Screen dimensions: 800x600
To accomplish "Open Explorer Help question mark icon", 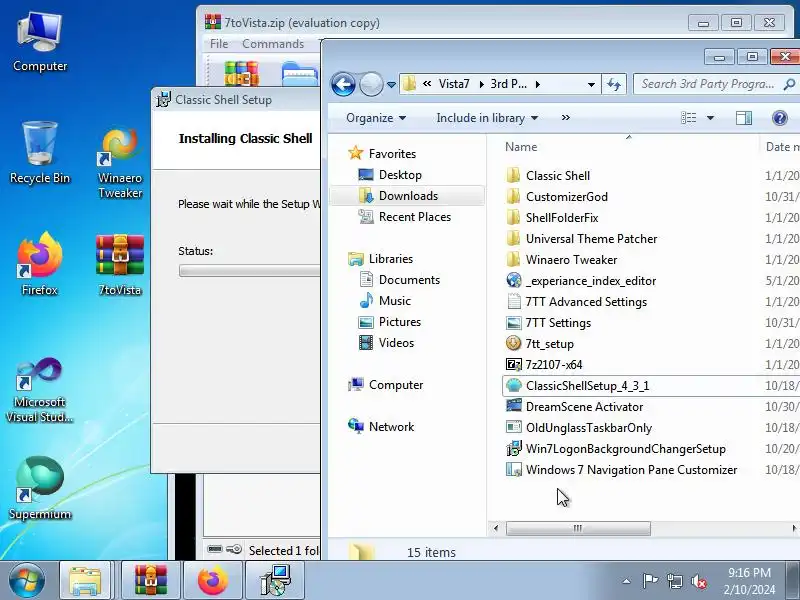I will pos(780,118).
